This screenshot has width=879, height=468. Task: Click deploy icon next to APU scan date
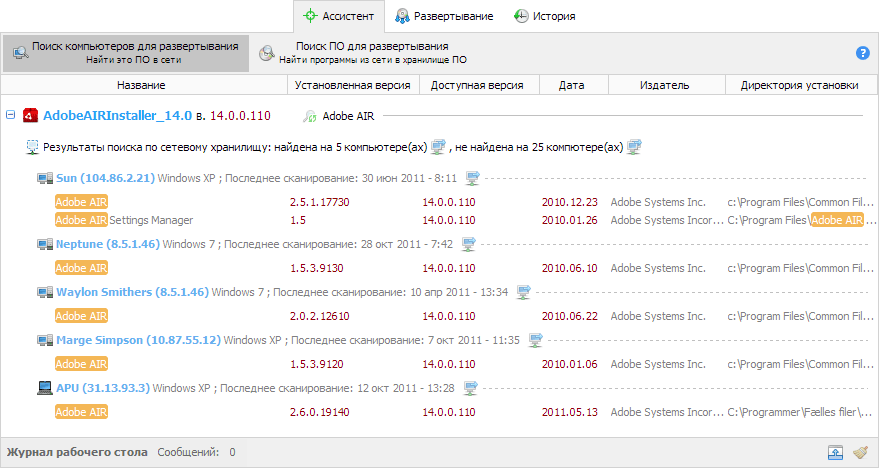click(471, 388)
